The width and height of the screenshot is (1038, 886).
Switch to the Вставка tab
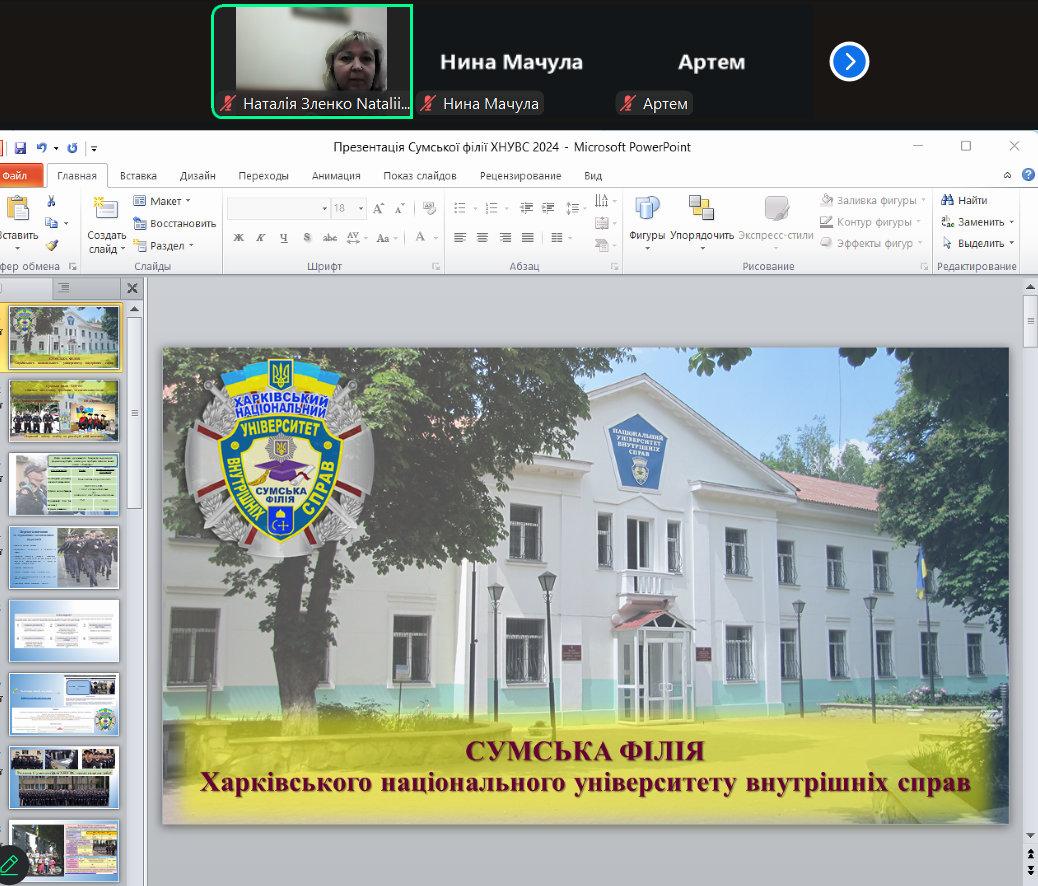point(138,176)
